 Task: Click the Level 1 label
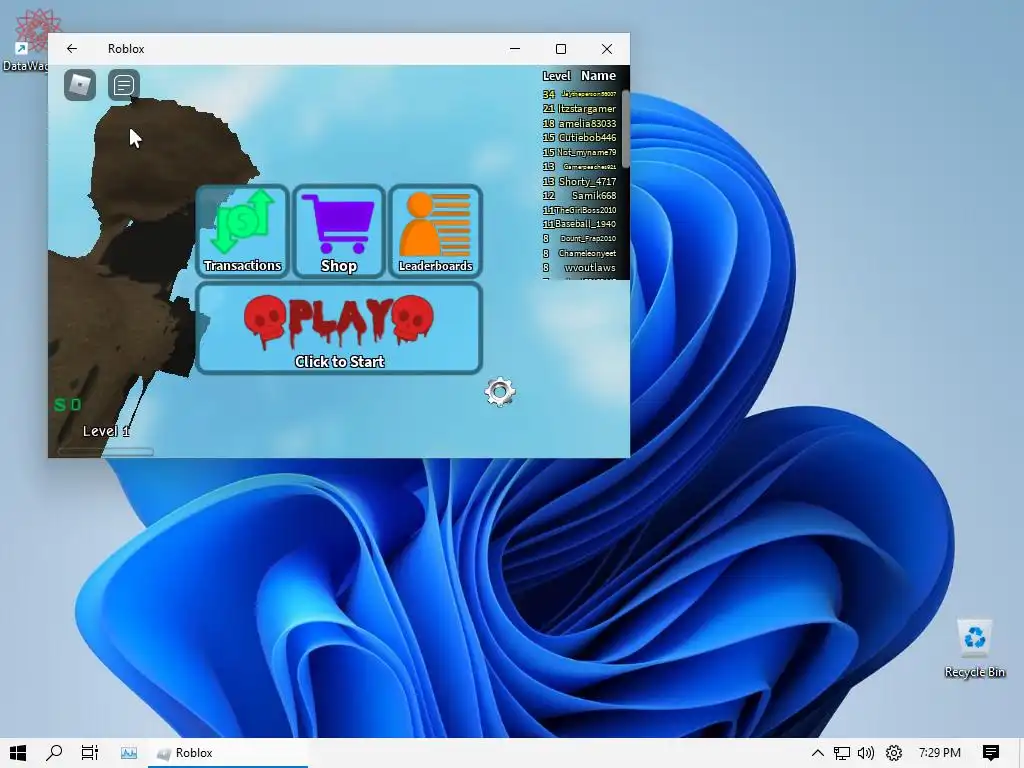click(x=106, y=431)
